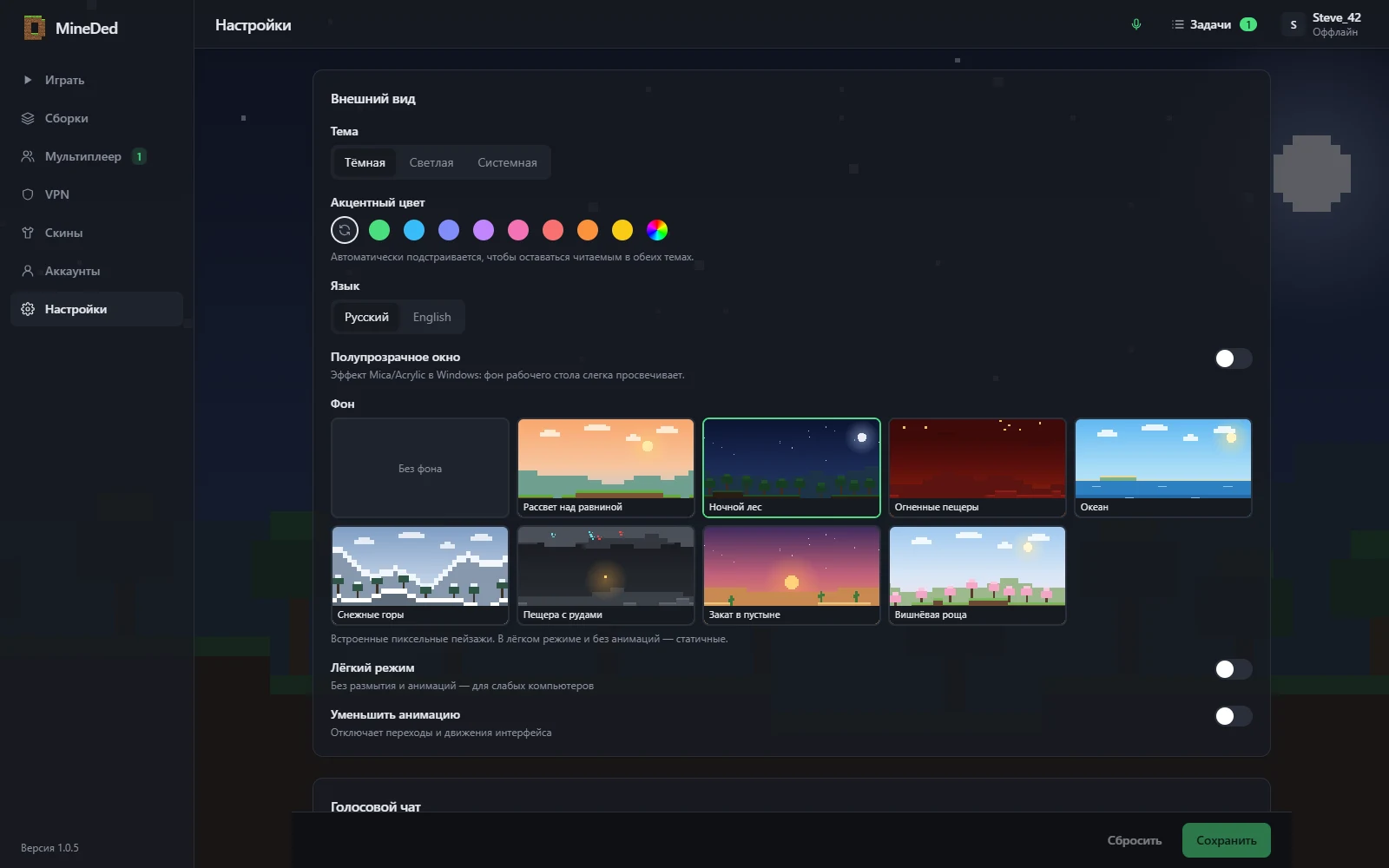Open Сборки from the sidebar
This screenshot has height=868, width=1389.
(96, 118)
